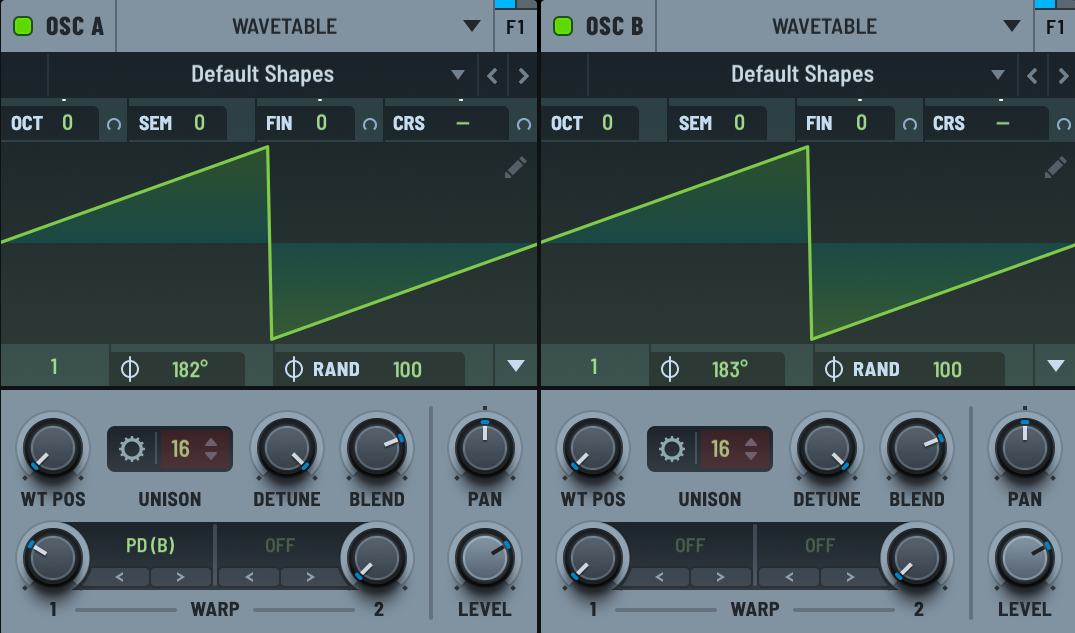The height and width of the screenshot is (633, 1075).
Task: Click OSC A sawtooth waveform display
Action: (x=269, y=243)
